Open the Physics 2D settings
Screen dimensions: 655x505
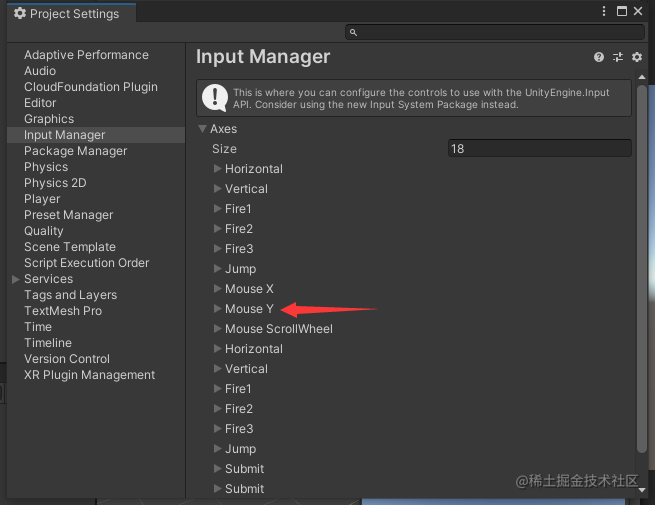tap(55, 183)
